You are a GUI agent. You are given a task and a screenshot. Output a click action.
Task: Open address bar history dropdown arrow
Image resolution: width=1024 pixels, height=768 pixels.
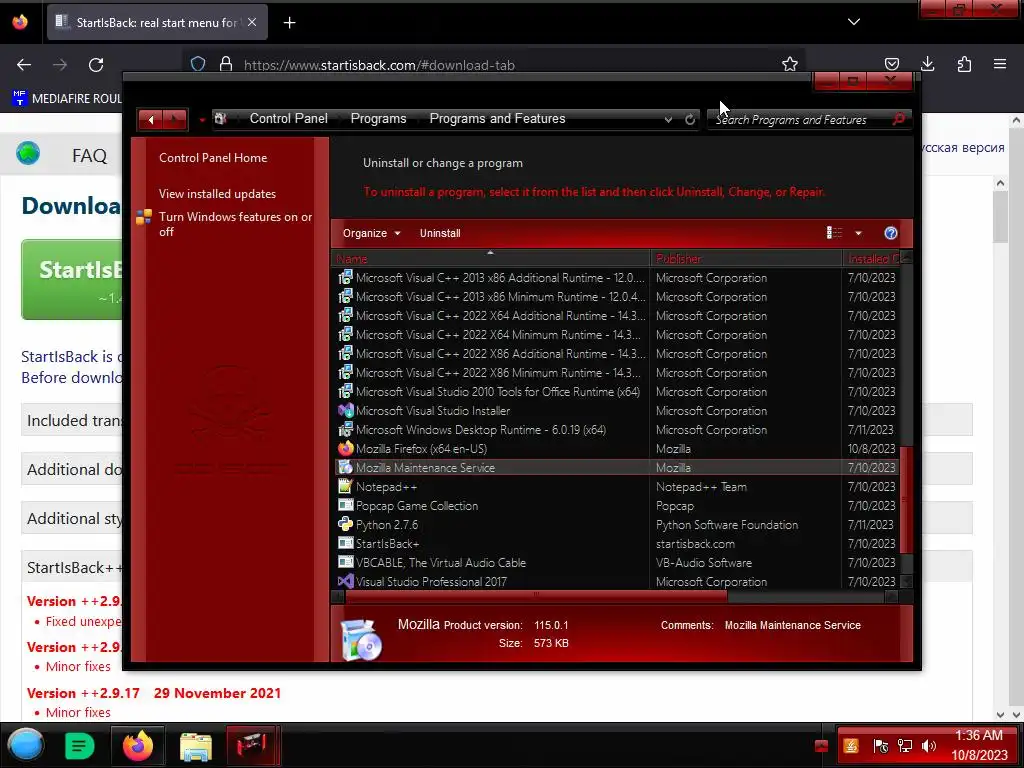coord(668,120)
